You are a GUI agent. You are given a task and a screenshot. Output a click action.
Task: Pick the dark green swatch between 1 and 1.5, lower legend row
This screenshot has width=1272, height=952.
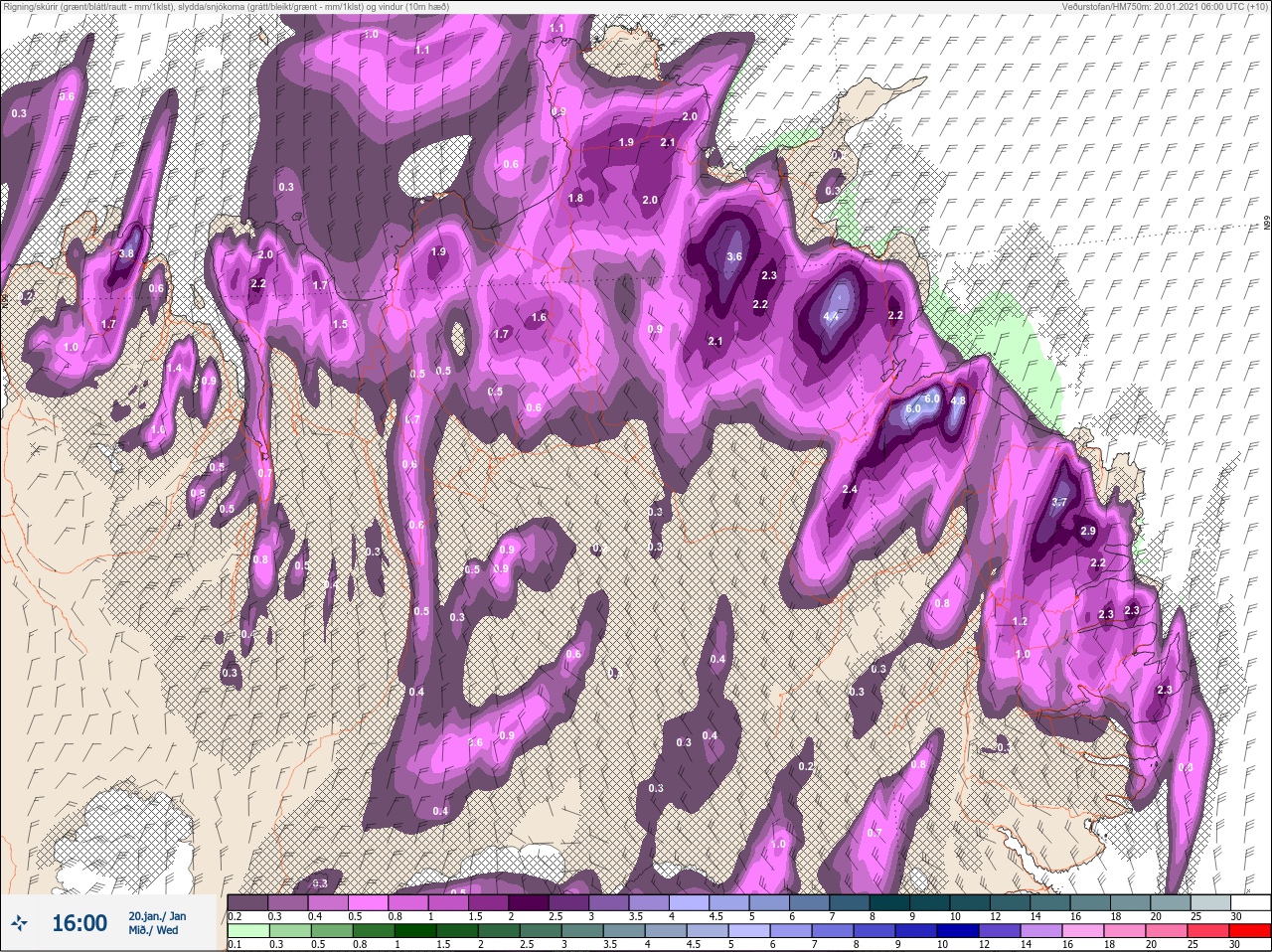(416, 931)
